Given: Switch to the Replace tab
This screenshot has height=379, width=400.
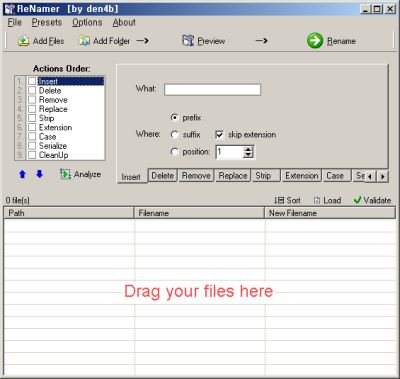Looking at the screenshot, I should click(233, 175).
